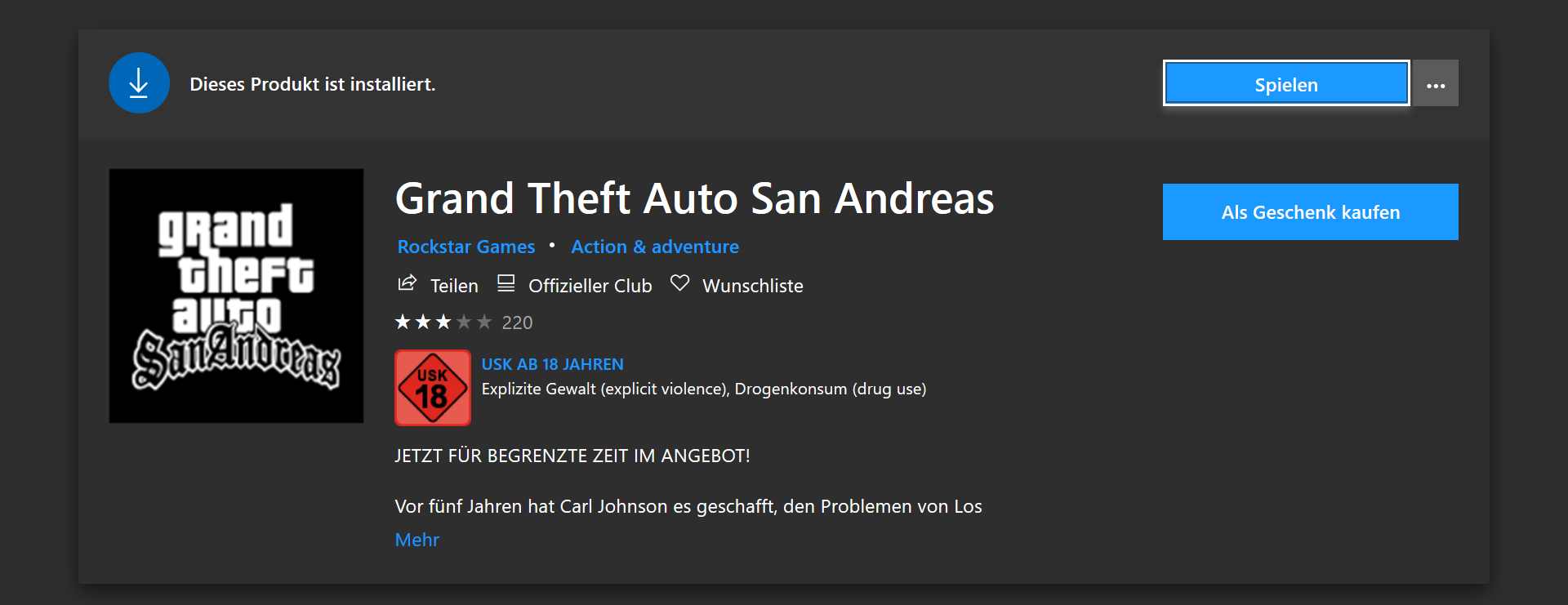Screen dimensions: 1568x605
Task: Expand the description with Mehr
Action: [x=417, y=540]
